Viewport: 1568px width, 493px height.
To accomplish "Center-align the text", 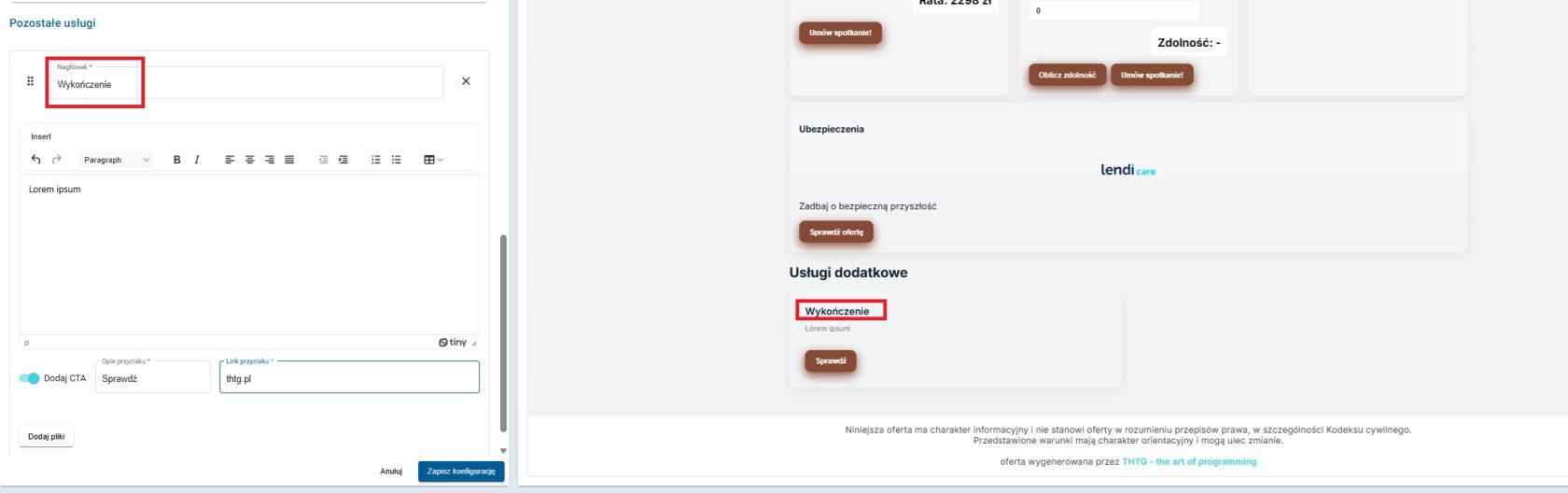I will click(x=249, y=160).
